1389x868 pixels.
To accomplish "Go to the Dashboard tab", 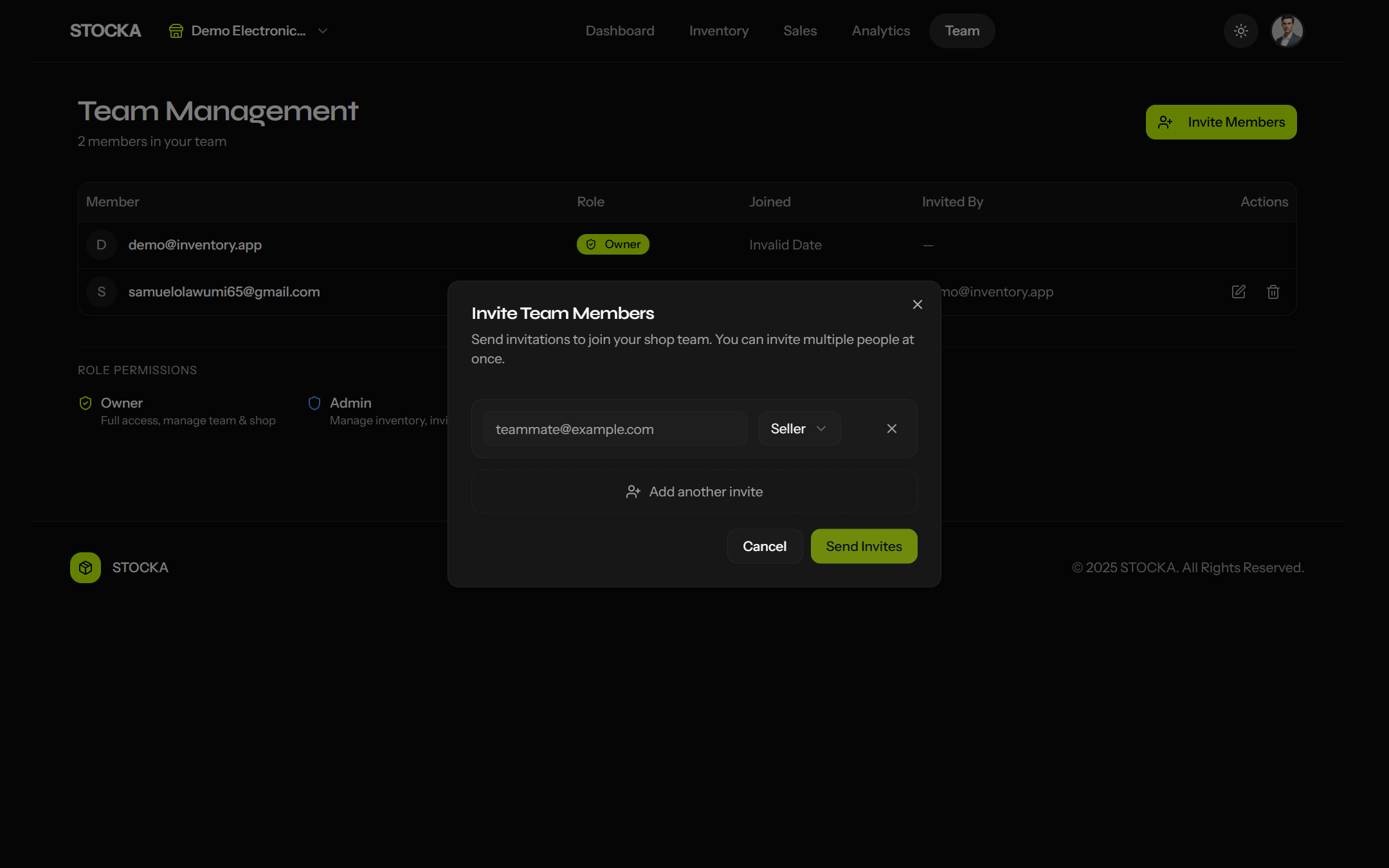I will tap(619, 31).
